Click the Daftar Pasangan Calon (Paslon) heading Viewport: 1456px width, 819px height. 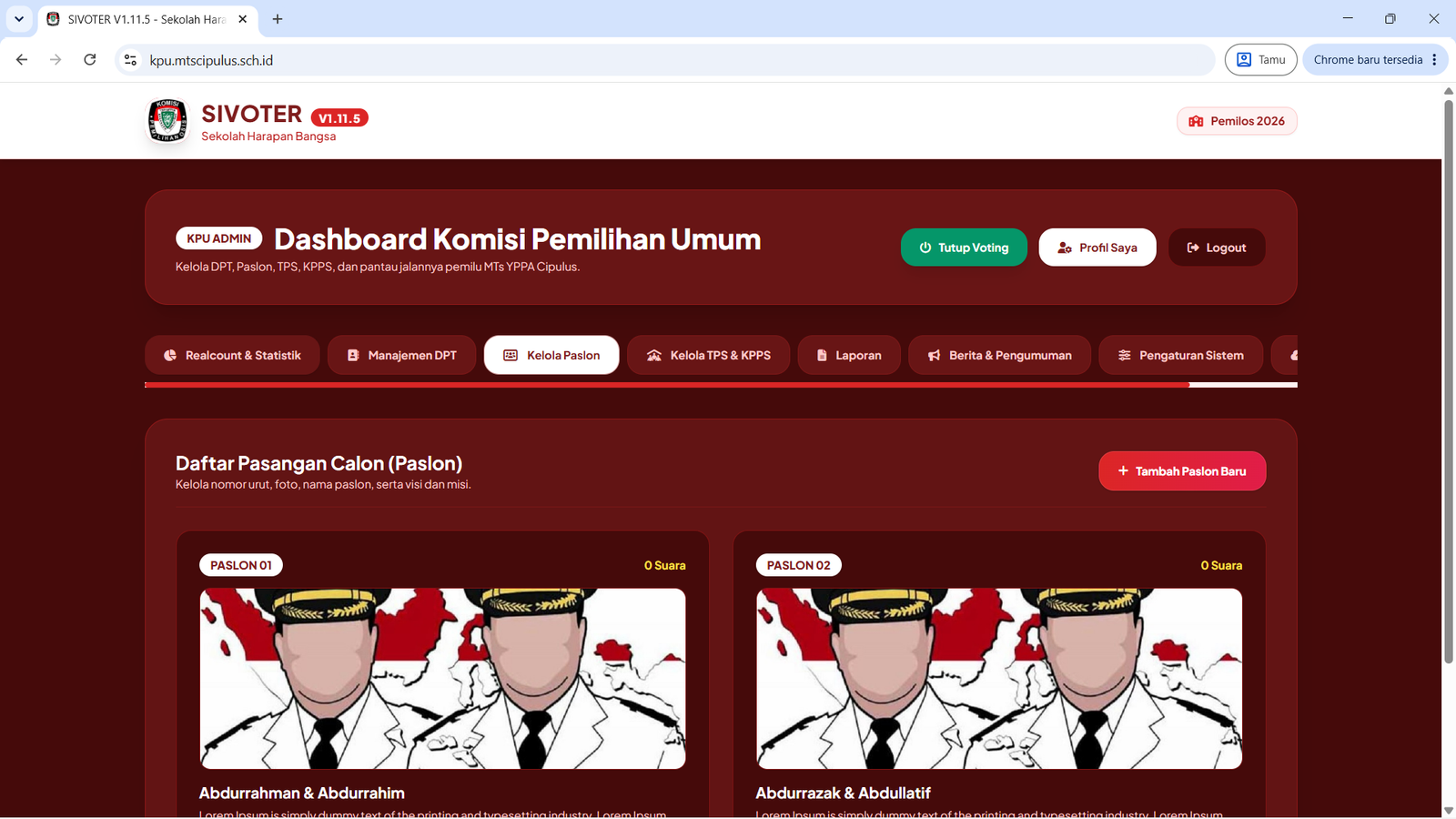[318, 463]
